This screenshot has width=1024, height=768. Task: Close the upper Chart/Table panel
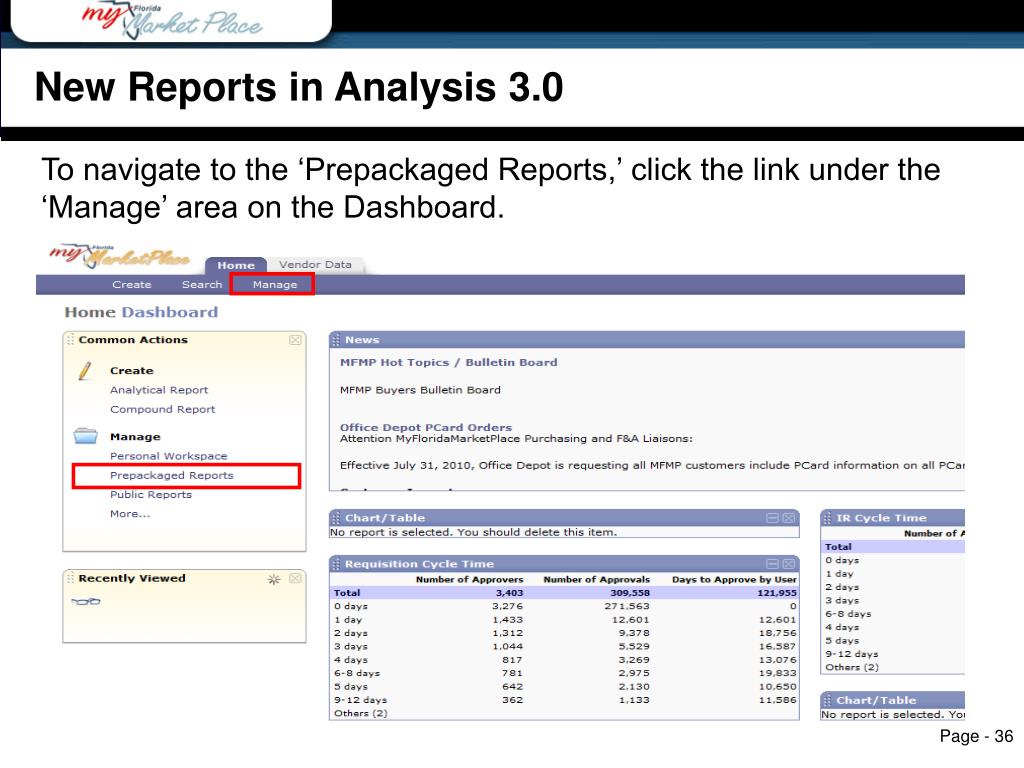click(789, 518)
